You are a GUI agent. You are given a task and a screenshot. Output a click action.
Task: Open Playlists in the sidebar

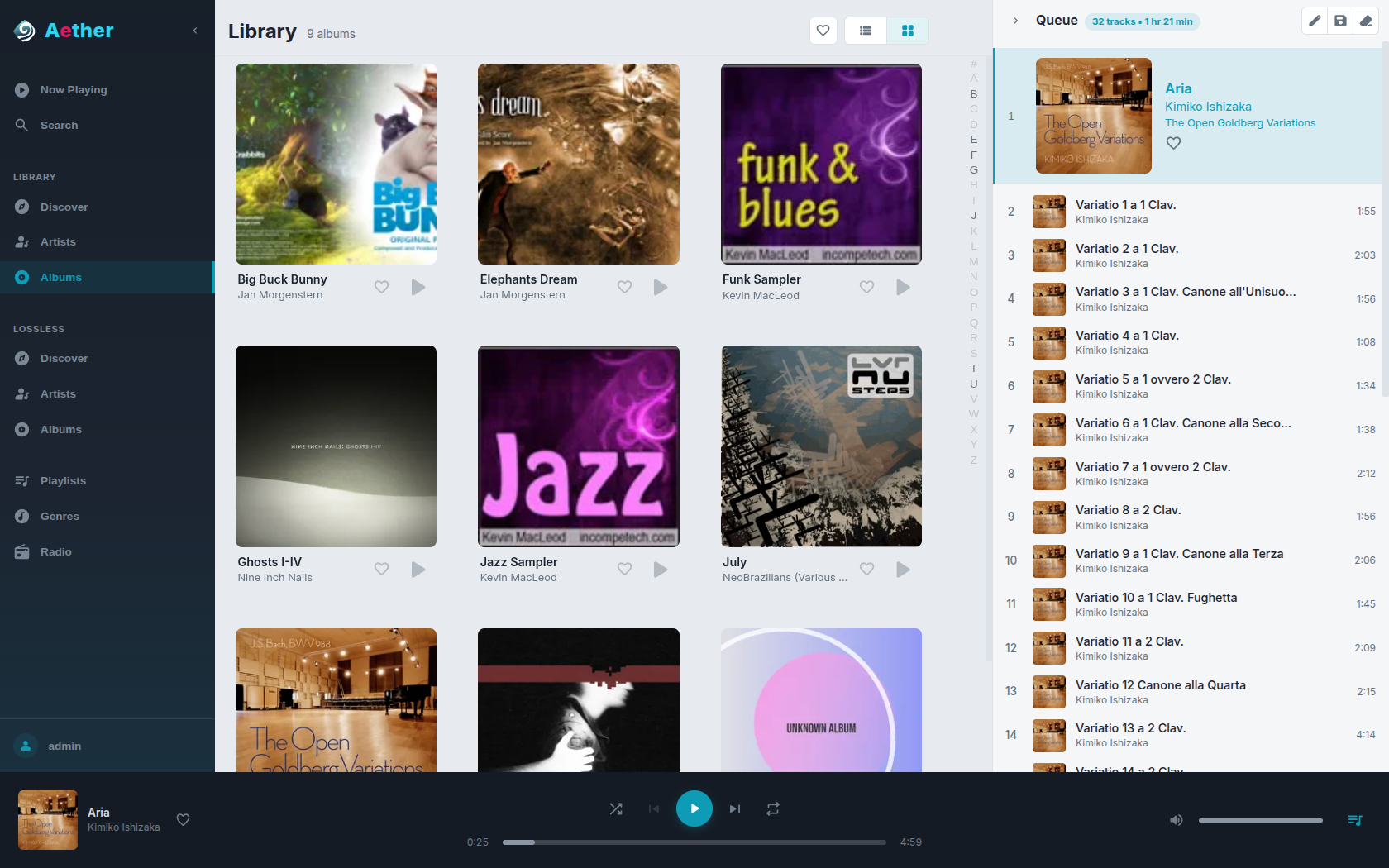(x=107, y=480)
